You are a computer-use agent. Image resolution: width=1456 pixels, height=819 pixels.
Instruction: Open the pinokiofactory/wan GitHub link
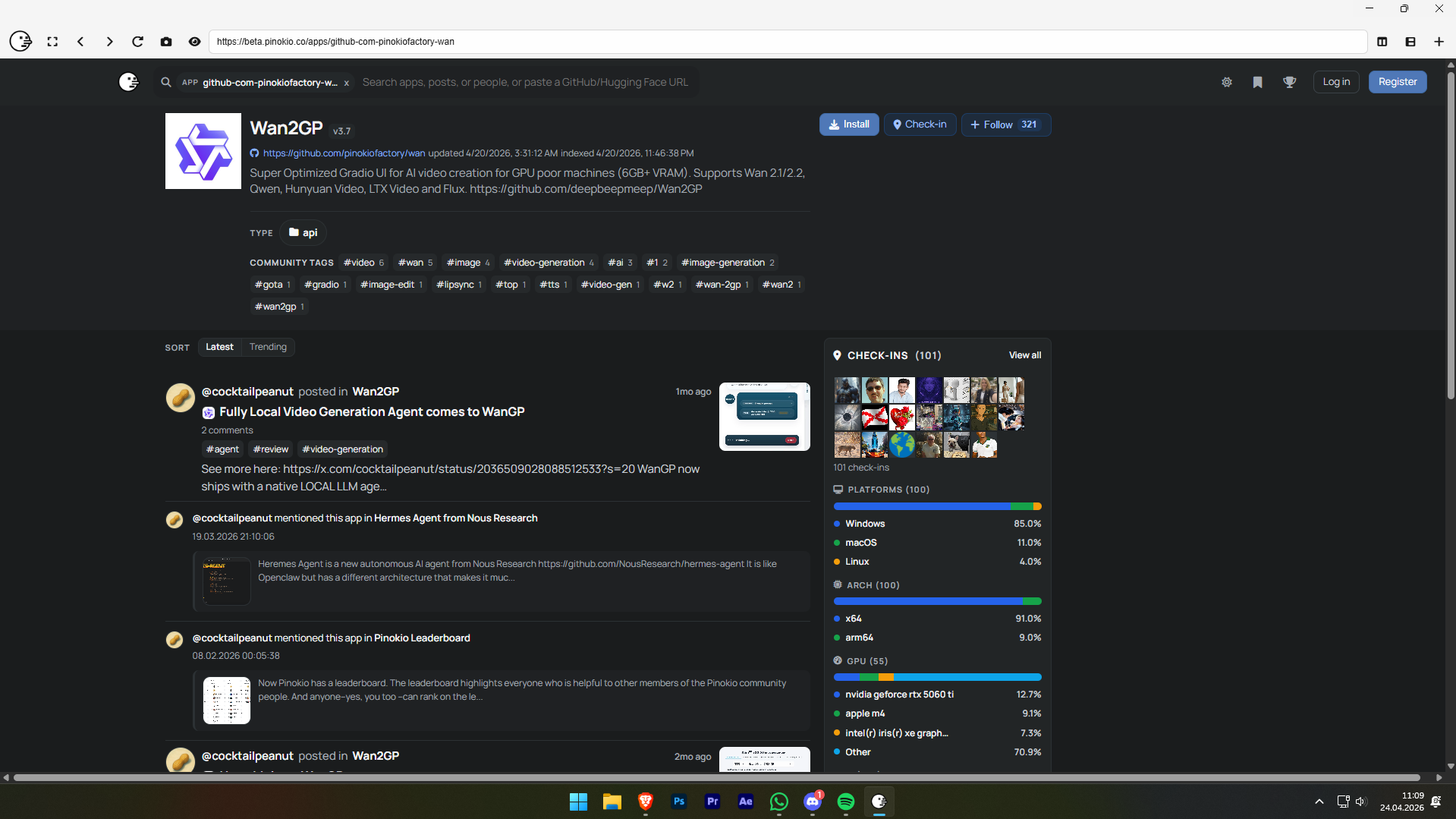(x=344, y=153)
